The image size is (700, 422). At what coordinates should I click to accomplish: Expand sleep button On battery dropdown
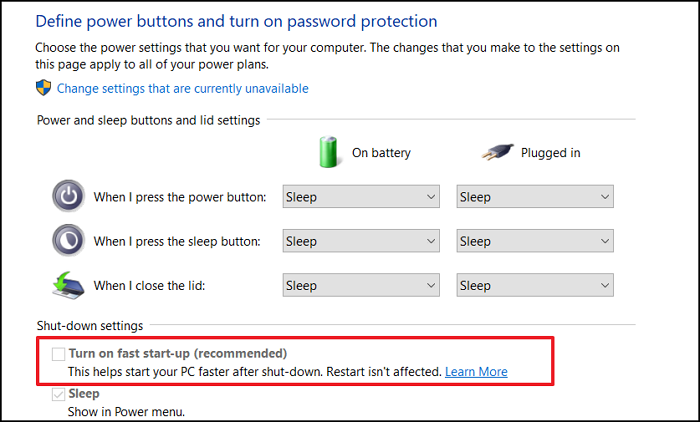(361, 241)
